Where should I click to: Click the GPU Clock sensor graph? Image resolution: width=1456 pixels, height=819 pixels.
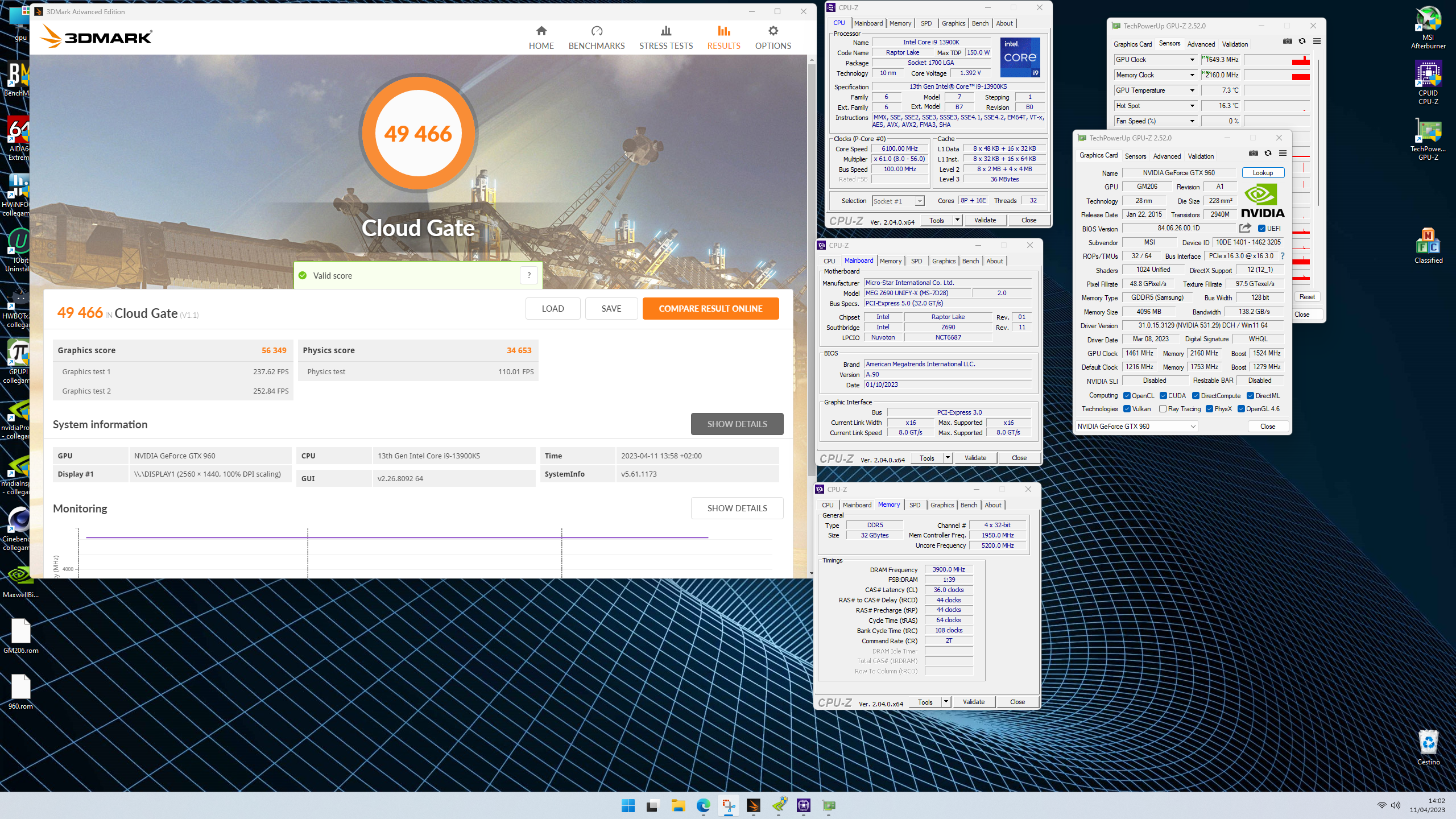tap(1276, 60)
